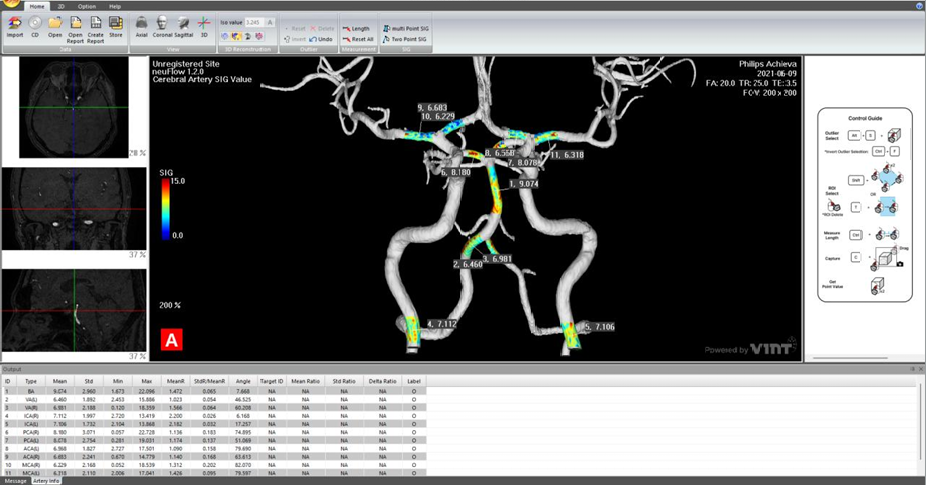Screen dimensions: 926x485
Task: Switch to the Message tab at bottom
Action: pos(15,481)
